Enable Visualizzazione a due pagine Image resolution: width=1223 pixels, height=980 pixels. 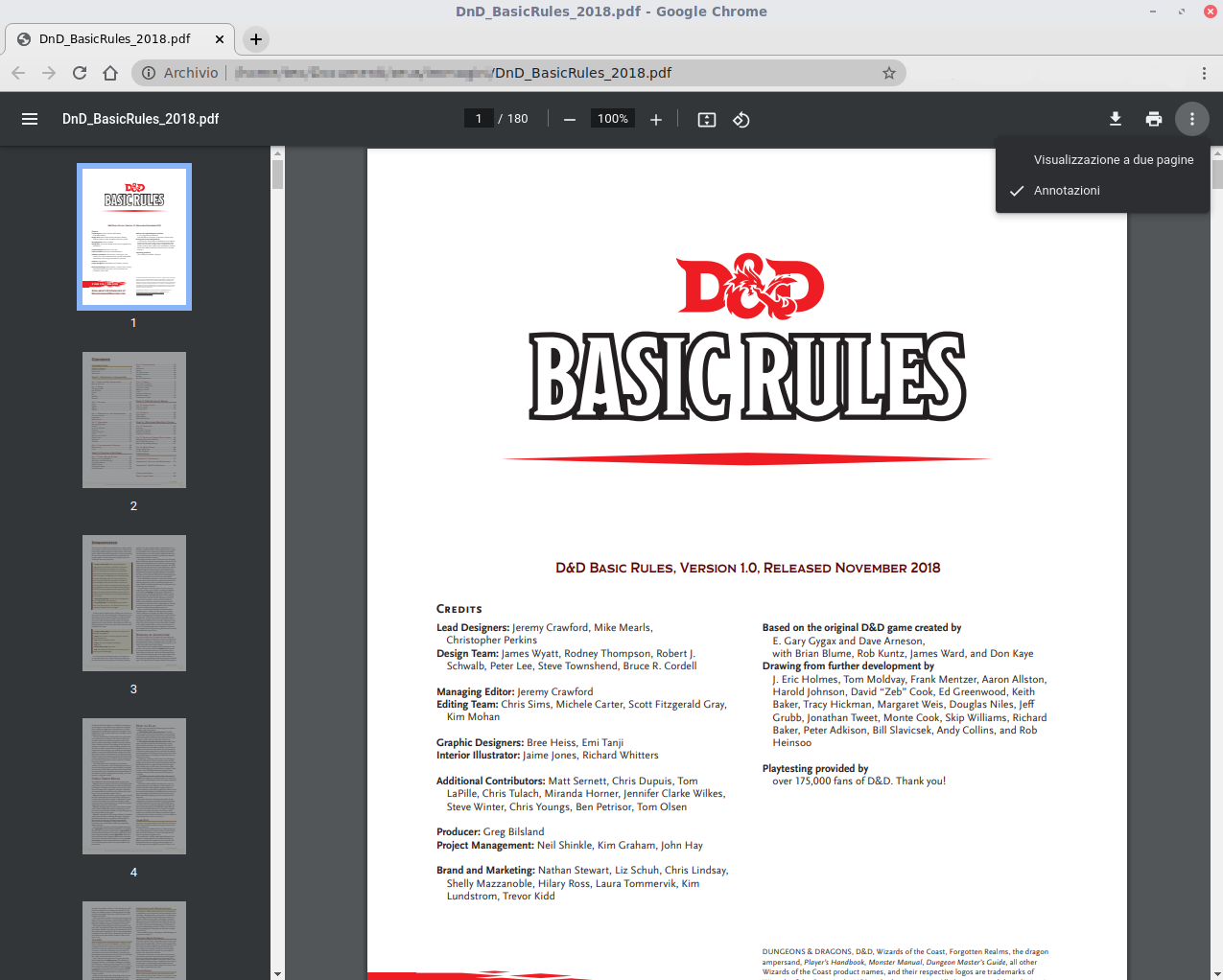click(x=1103, y=160)
